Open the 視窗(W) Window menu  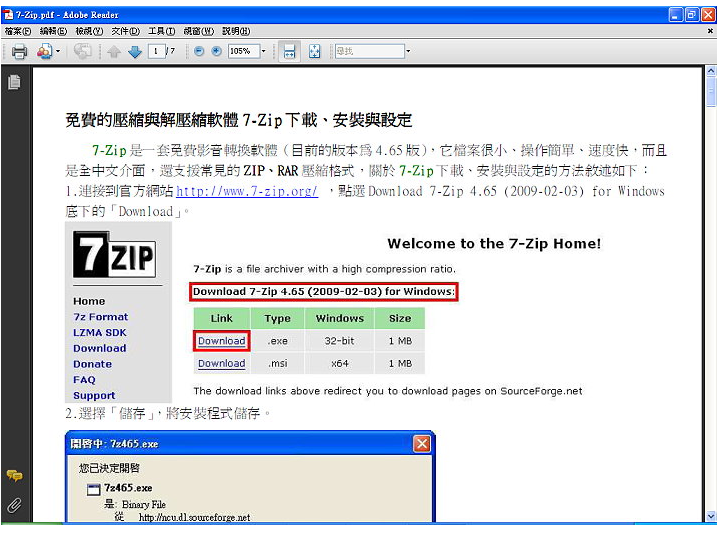[x=198, y=31]
